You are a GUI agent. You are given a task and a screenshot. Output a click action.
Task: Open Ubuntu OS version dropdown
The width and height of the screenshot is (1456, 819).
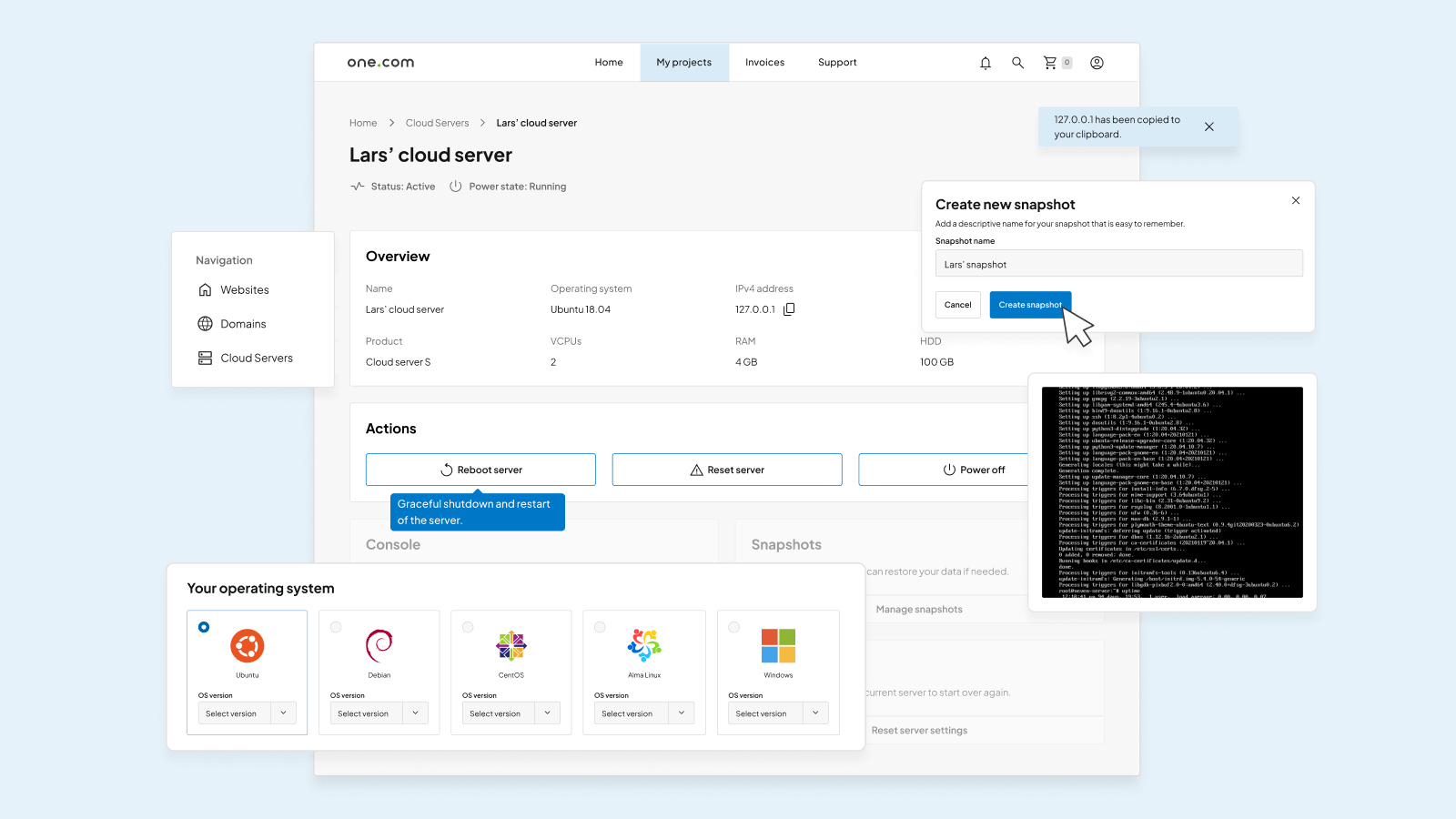tap(248, 713)
